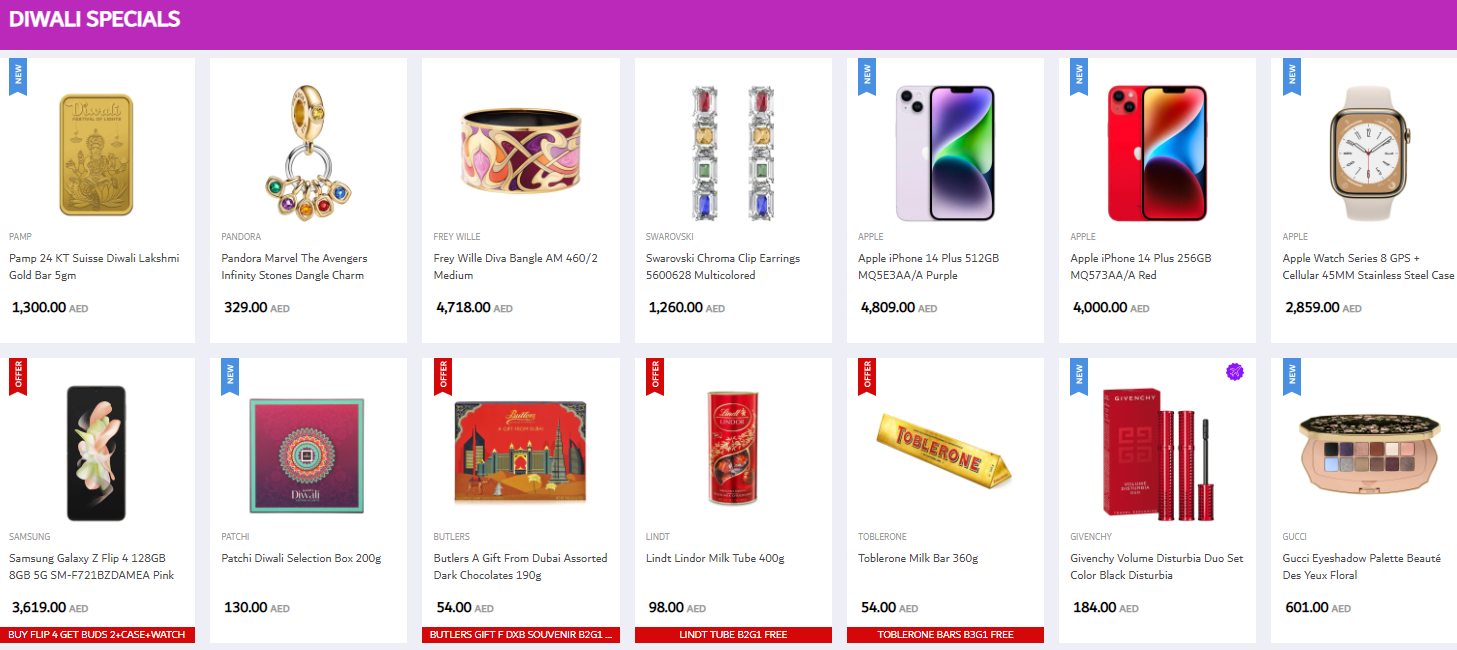Click the purple badge icon on Givenchy card
1457x650 pixels.
point(1235,372)
